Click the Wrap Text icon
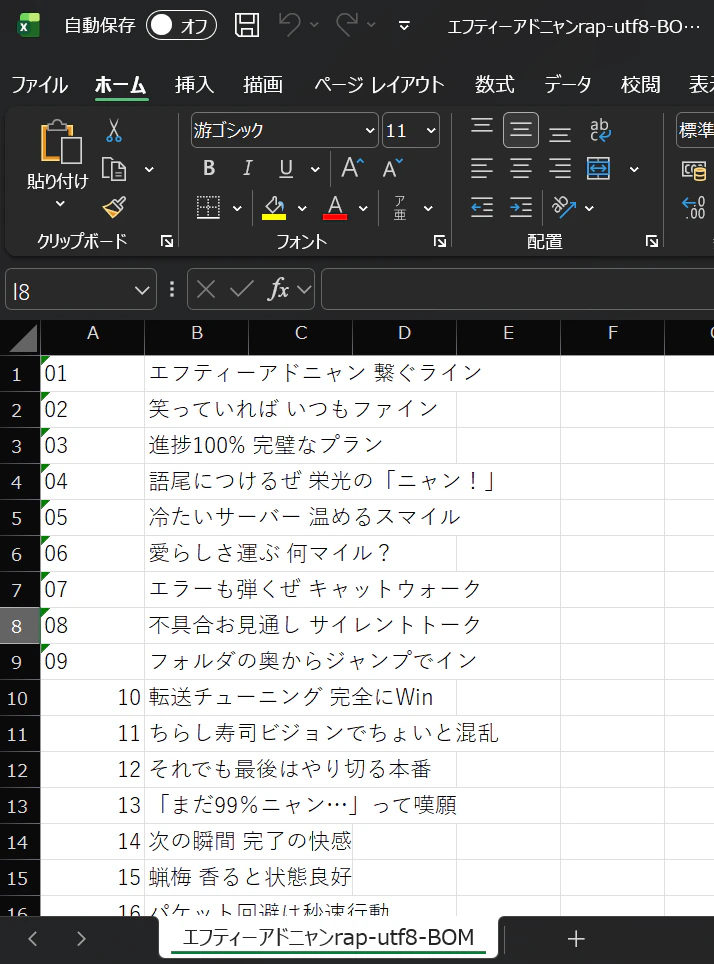 pyautogui.click(x=600, y=130)
